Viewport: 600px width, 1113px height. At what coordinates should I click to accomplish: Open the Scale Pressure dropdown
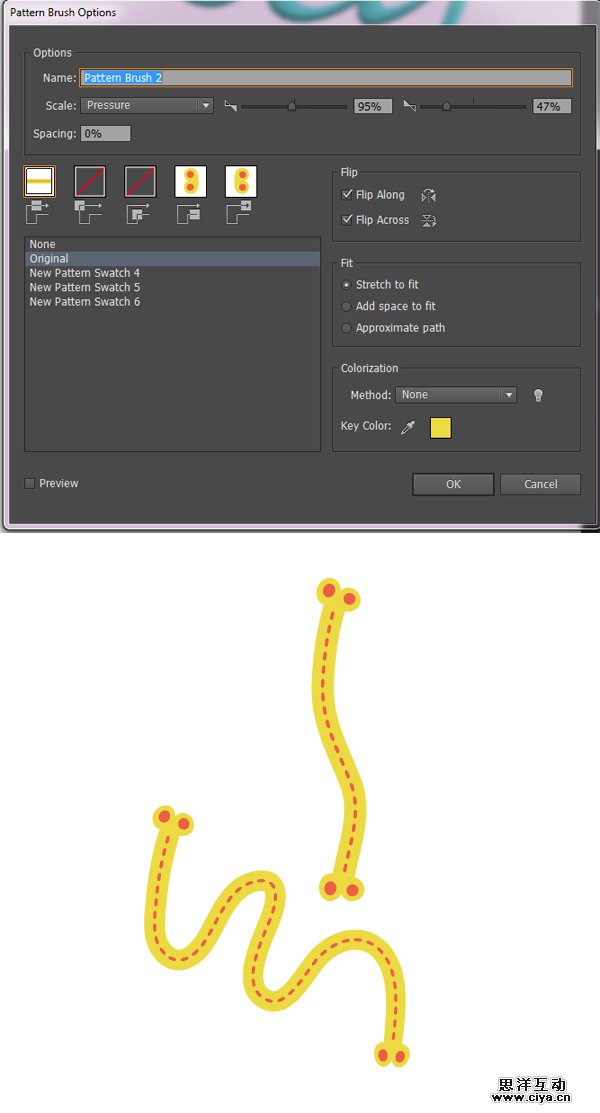point(147,106)
